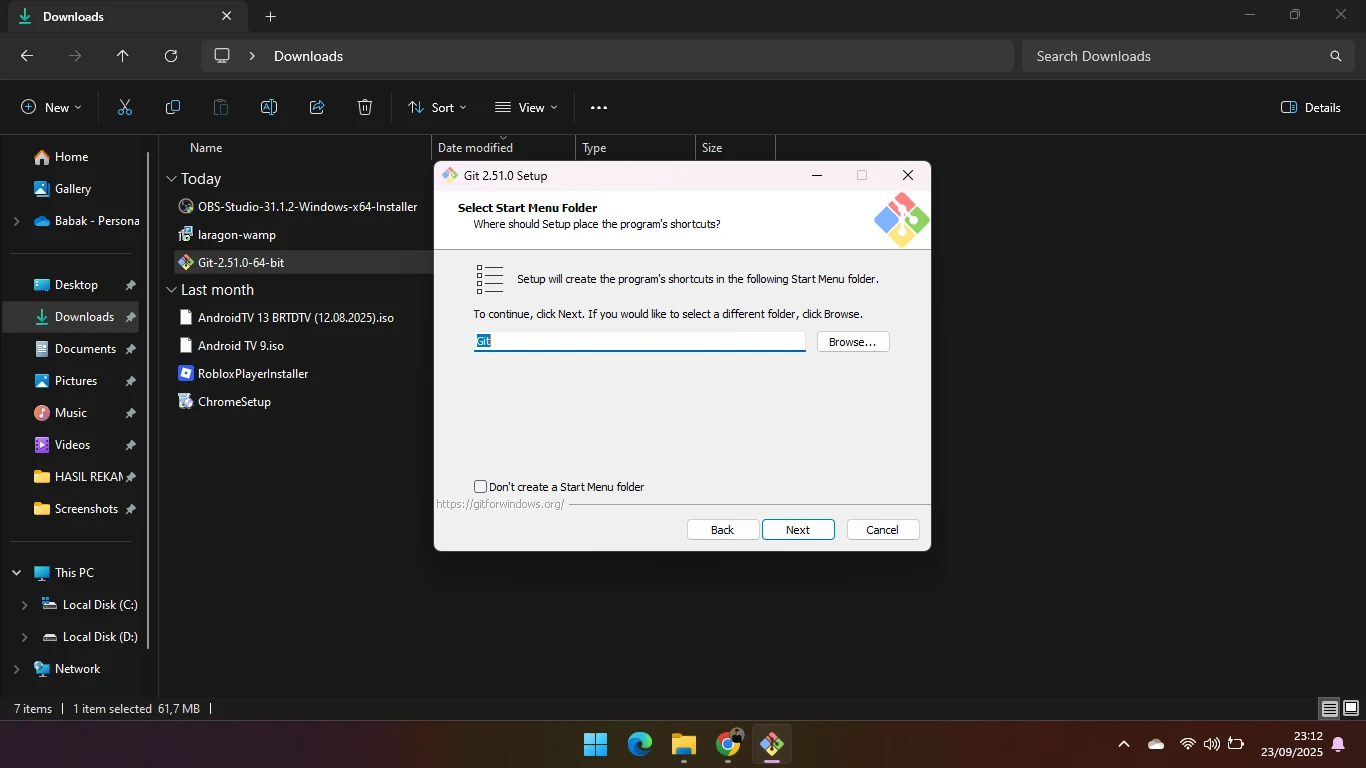Open Microsoft Edge from the taskbar
Viewport: 1366px width, 768px height.
640,744
